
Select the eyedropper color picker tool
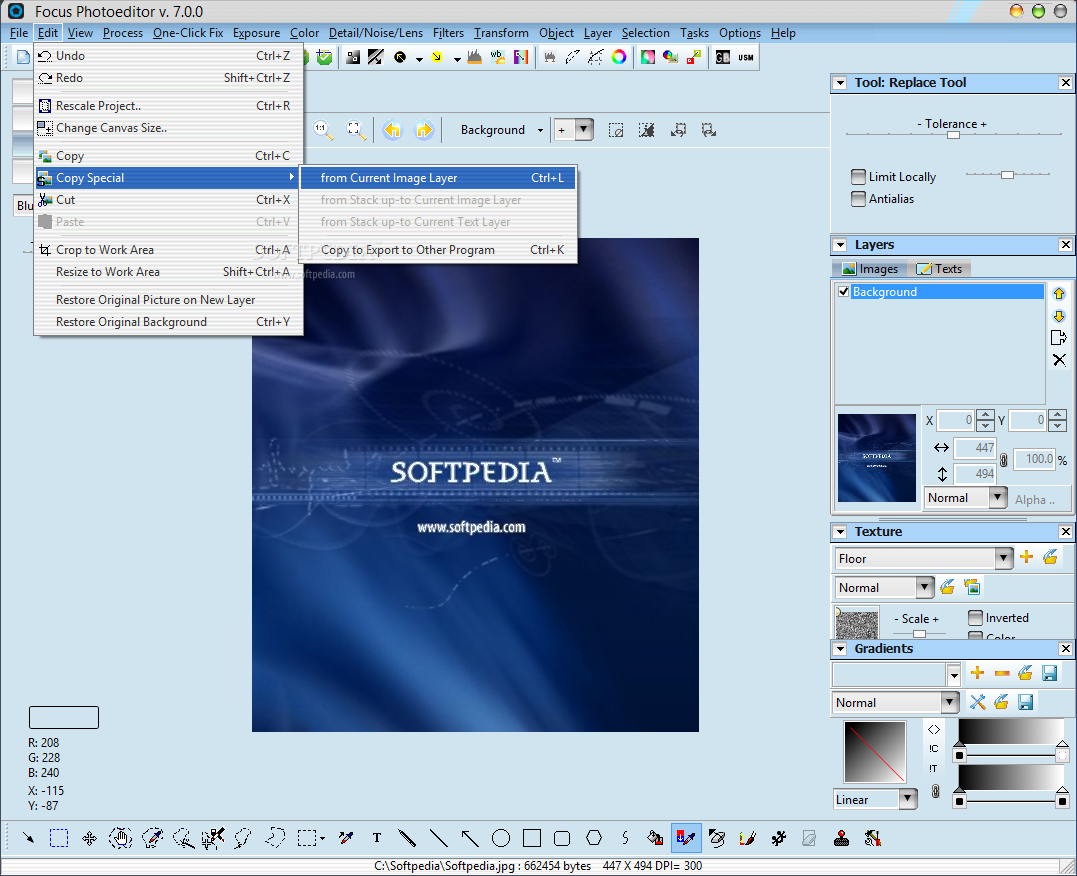tap(346, 838)
